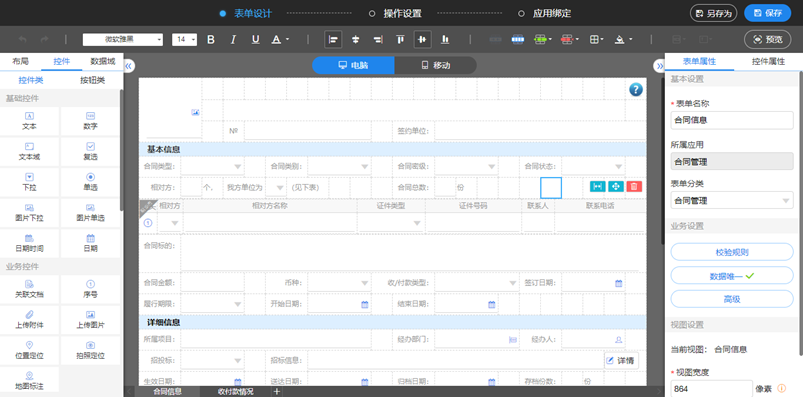Switch to 布局 layout tab
Image resolution: width=803 pixels, height=397 pixels.
click(21, 61)
